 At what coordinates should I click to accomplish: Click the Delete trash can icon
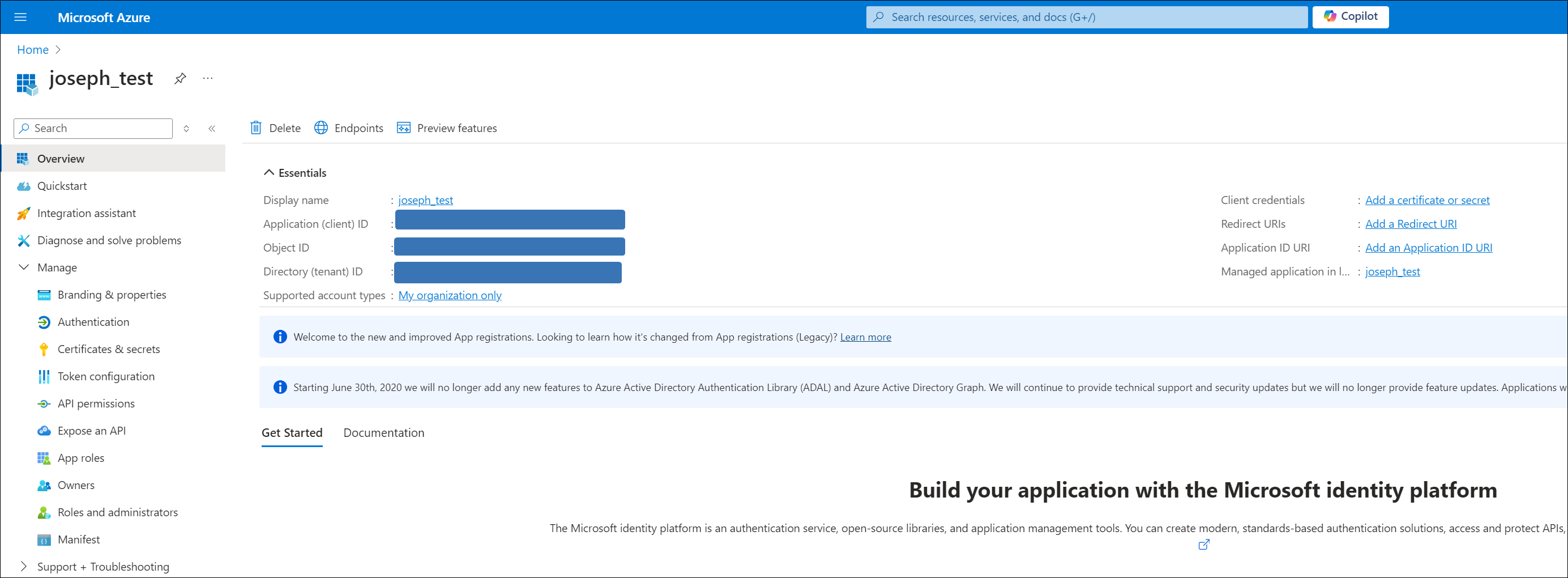click(257, 128)
